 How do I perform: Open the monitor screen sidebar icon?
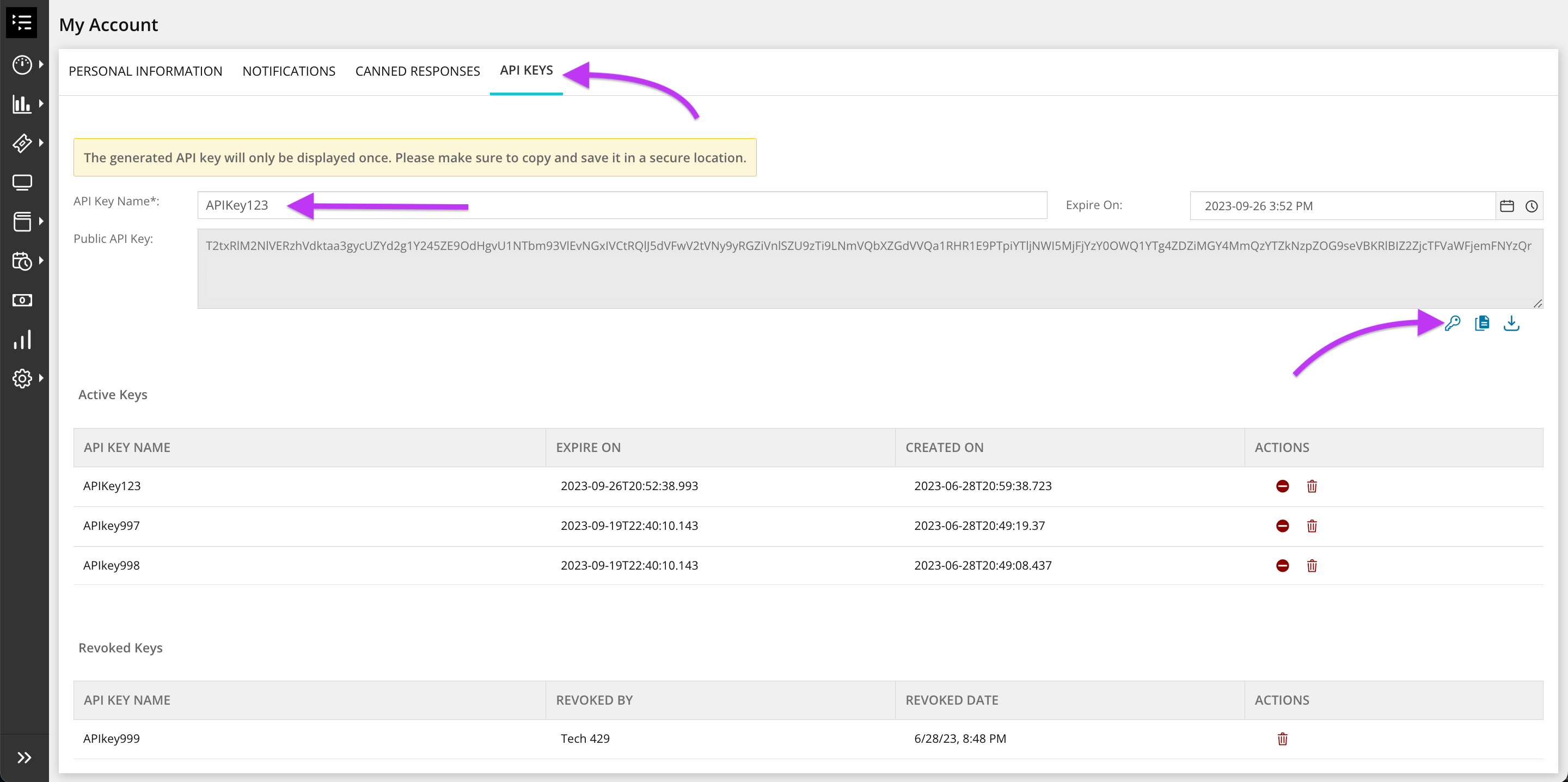click(22, 183)
